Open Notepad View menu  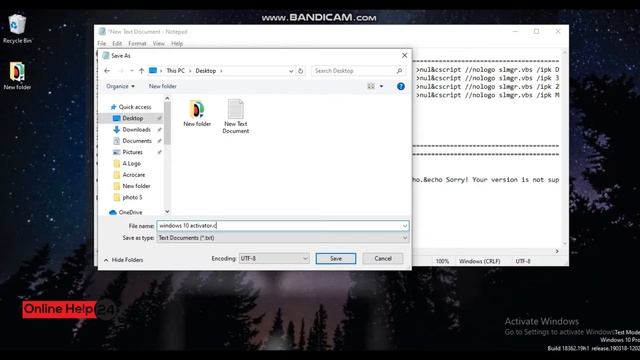tap(158, 43)
